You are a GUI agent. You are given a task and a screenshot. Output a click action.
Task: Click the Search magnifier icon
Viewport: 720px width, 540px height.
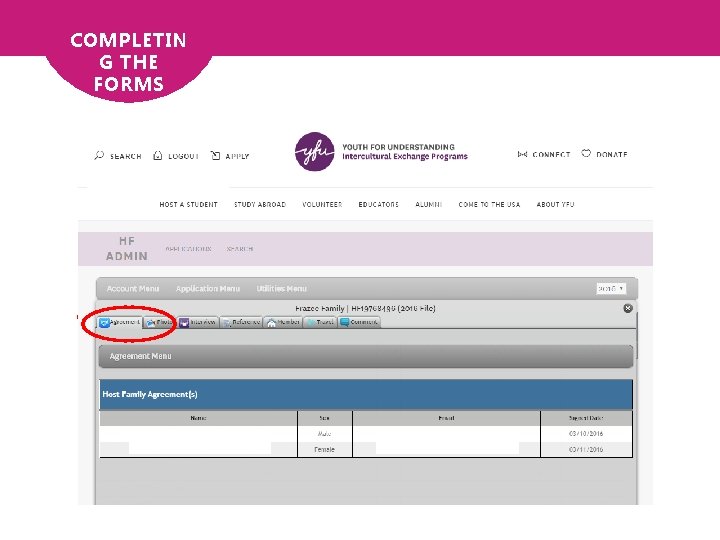click(x=99, y=155)
